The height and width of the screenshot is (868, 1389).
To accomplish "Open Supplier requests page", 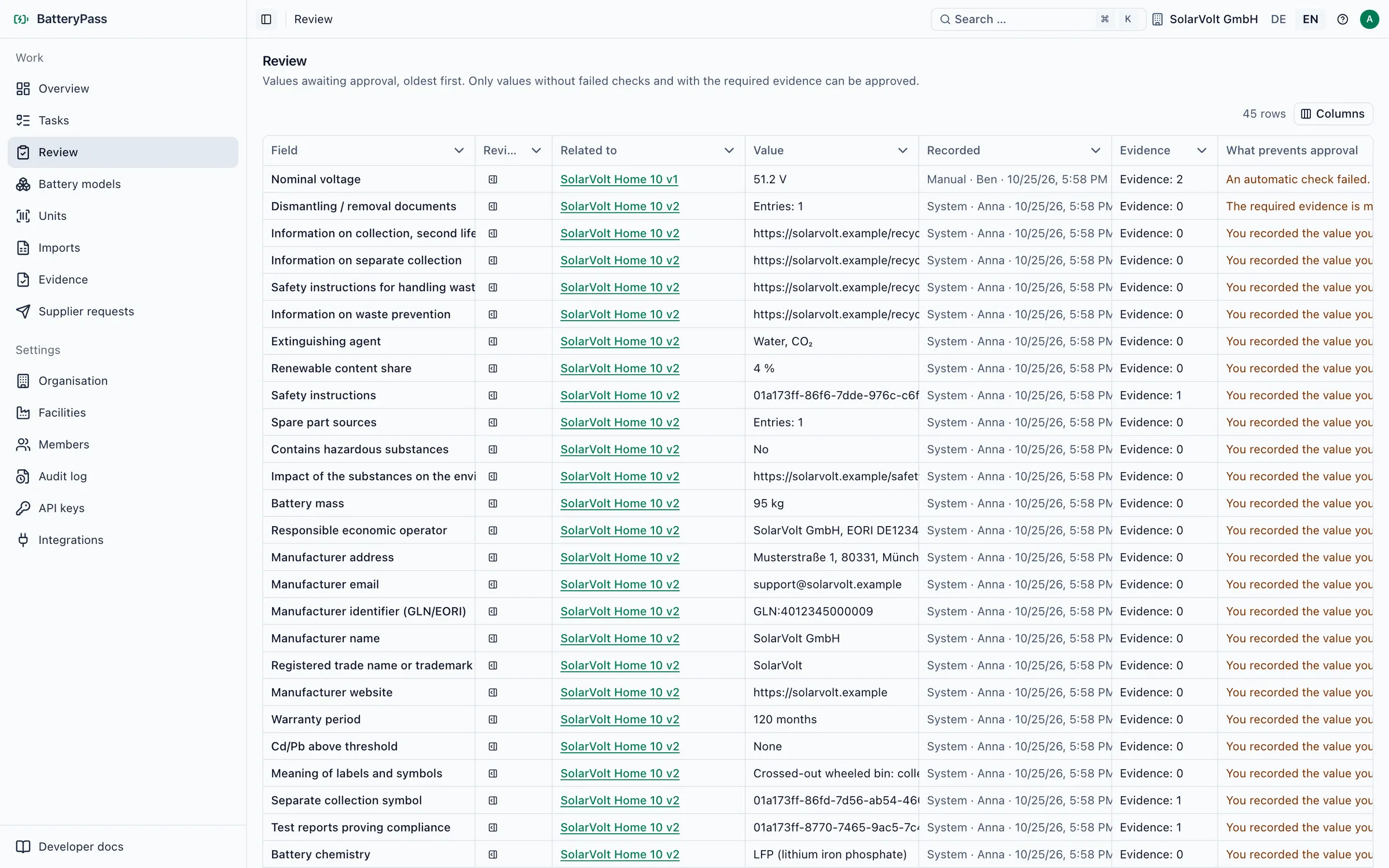I will (x=123, y=311).
